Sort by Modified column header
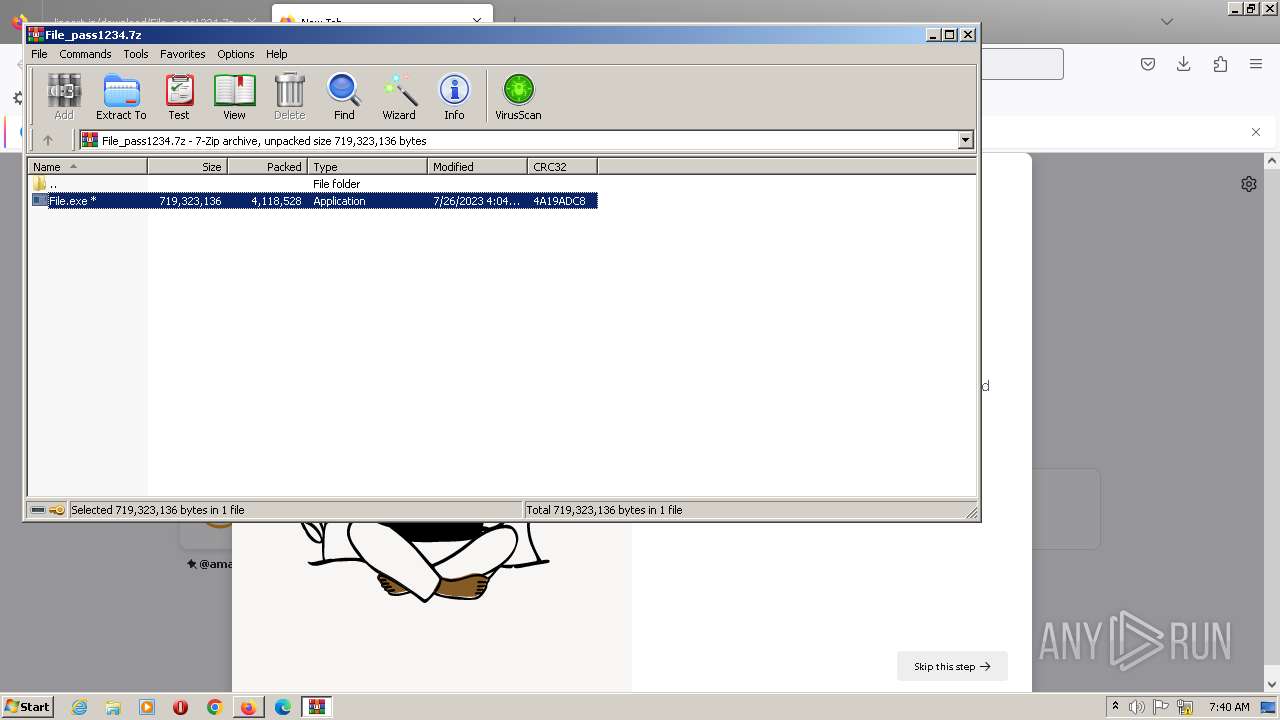This screenshot has width=1280, height=720. (x=477, y=167)
